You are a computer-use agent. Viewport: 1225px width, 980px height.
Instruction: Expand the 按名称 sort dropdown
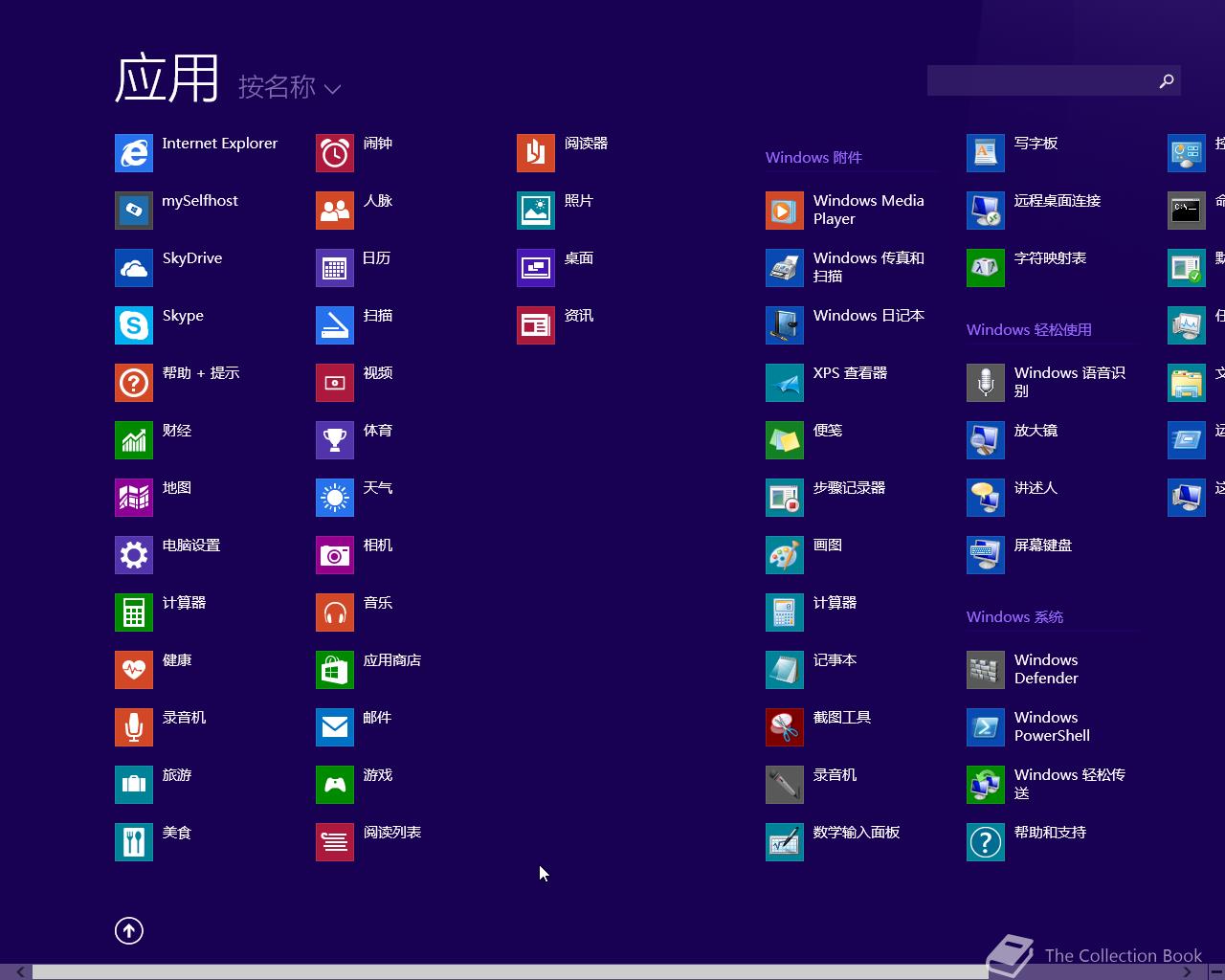click(x=289, y=87)
